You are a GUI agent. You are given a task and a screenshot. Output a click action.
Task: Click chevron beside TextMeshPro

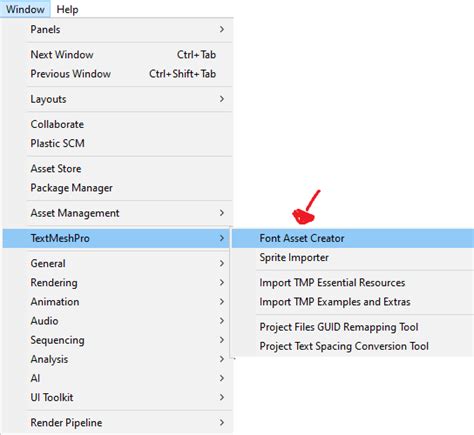point(222,238)
